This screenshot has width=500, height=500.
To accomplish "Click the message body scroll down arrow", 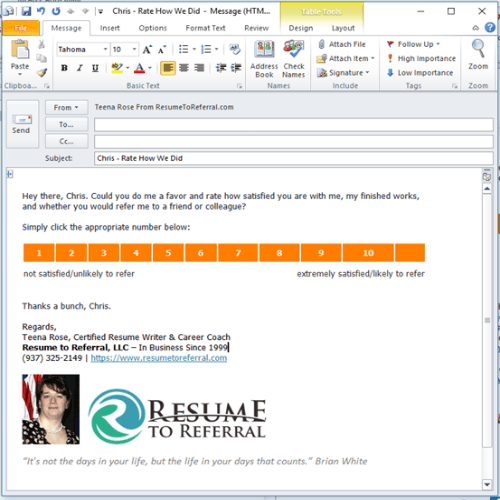I will pos(487,484).
